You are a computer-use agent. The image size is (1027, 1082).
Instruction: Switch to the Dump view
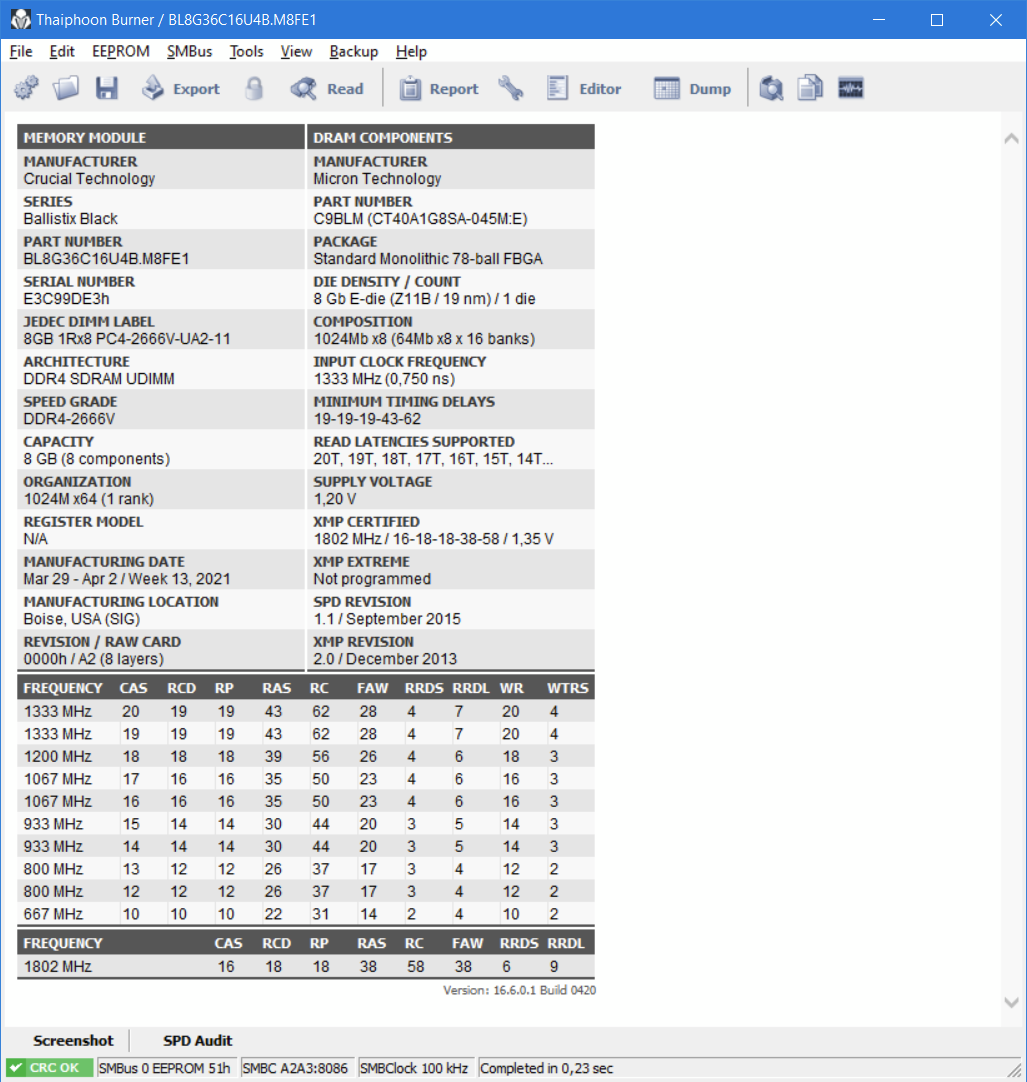click(692, 88)
